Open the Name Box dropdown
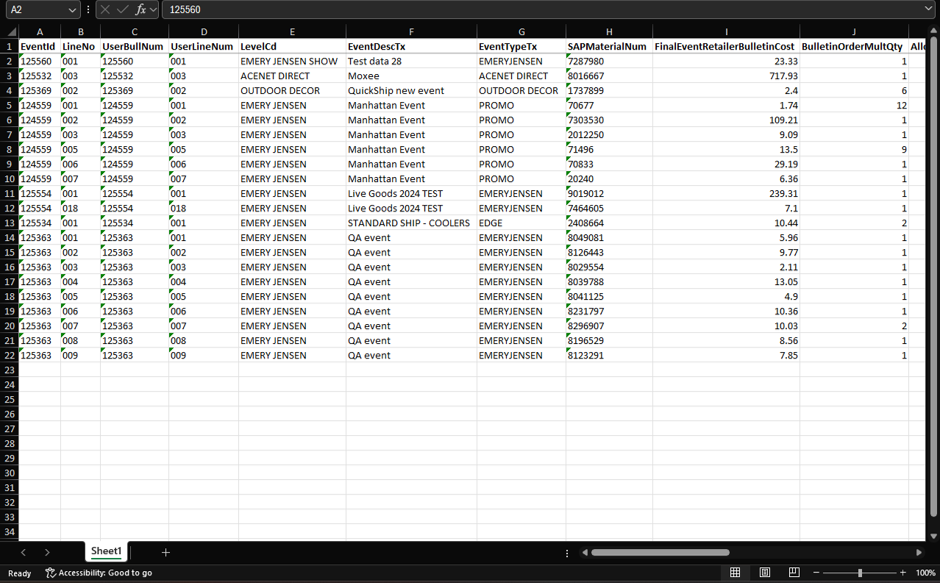The width and height of the screenshot is (940, 583). (72, 9)
